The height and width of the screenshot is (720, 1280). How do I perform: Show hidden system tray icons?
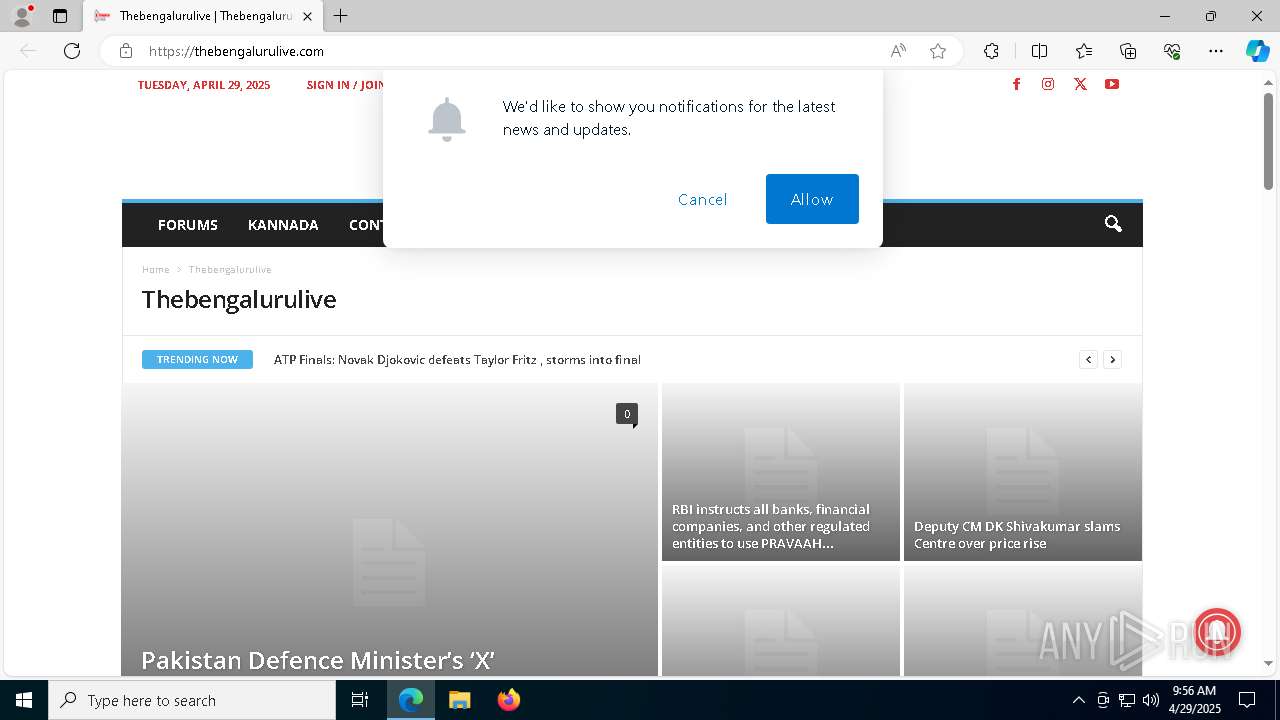click(1078, 700)
